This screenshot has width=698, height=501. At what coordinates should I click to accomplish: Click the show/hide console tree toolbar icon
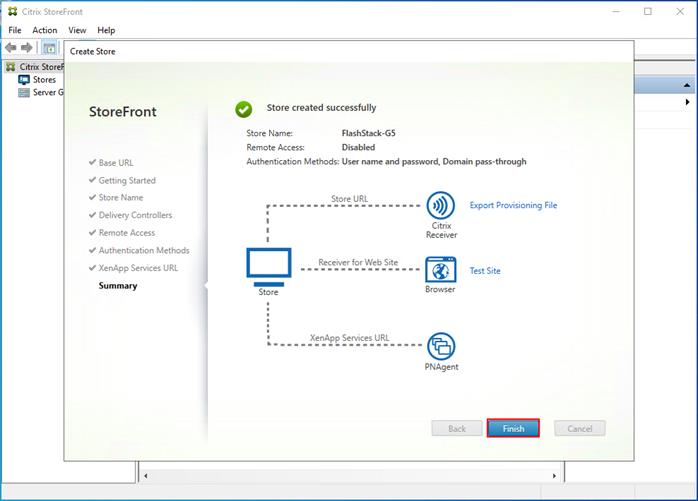click(x=49, y=48)
